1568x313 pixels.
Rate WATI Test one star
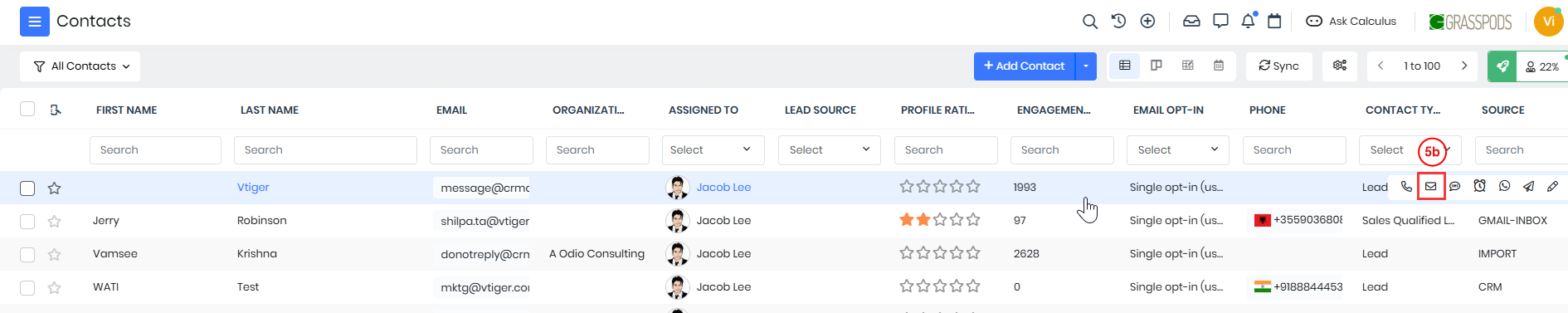(907, 286)
